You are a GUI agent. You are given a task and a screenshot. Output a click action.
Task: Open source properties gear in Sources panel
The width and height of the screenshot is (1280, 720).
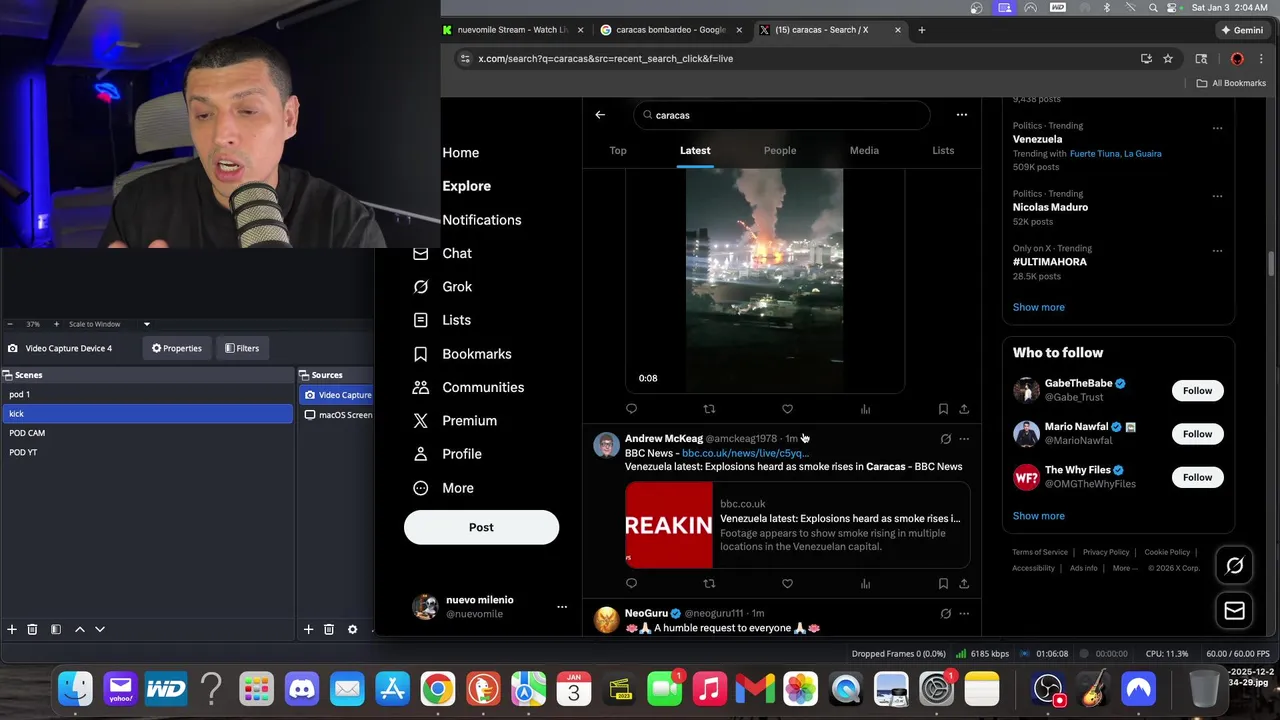tap(352, 629)
